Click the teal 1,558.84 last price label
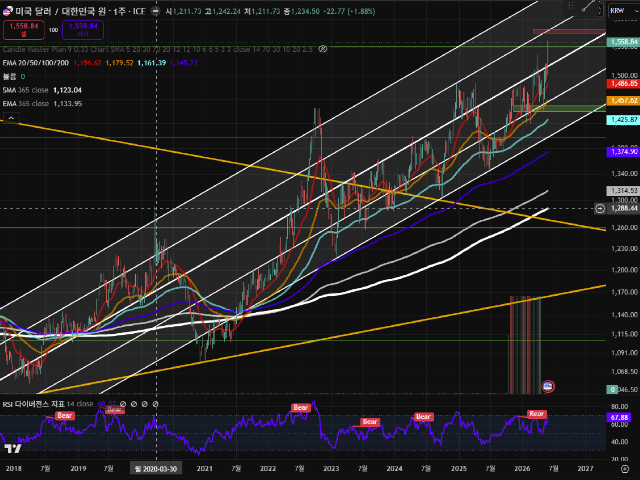The width and height of the screenshot is (640, 480). [x=623, y=42]
